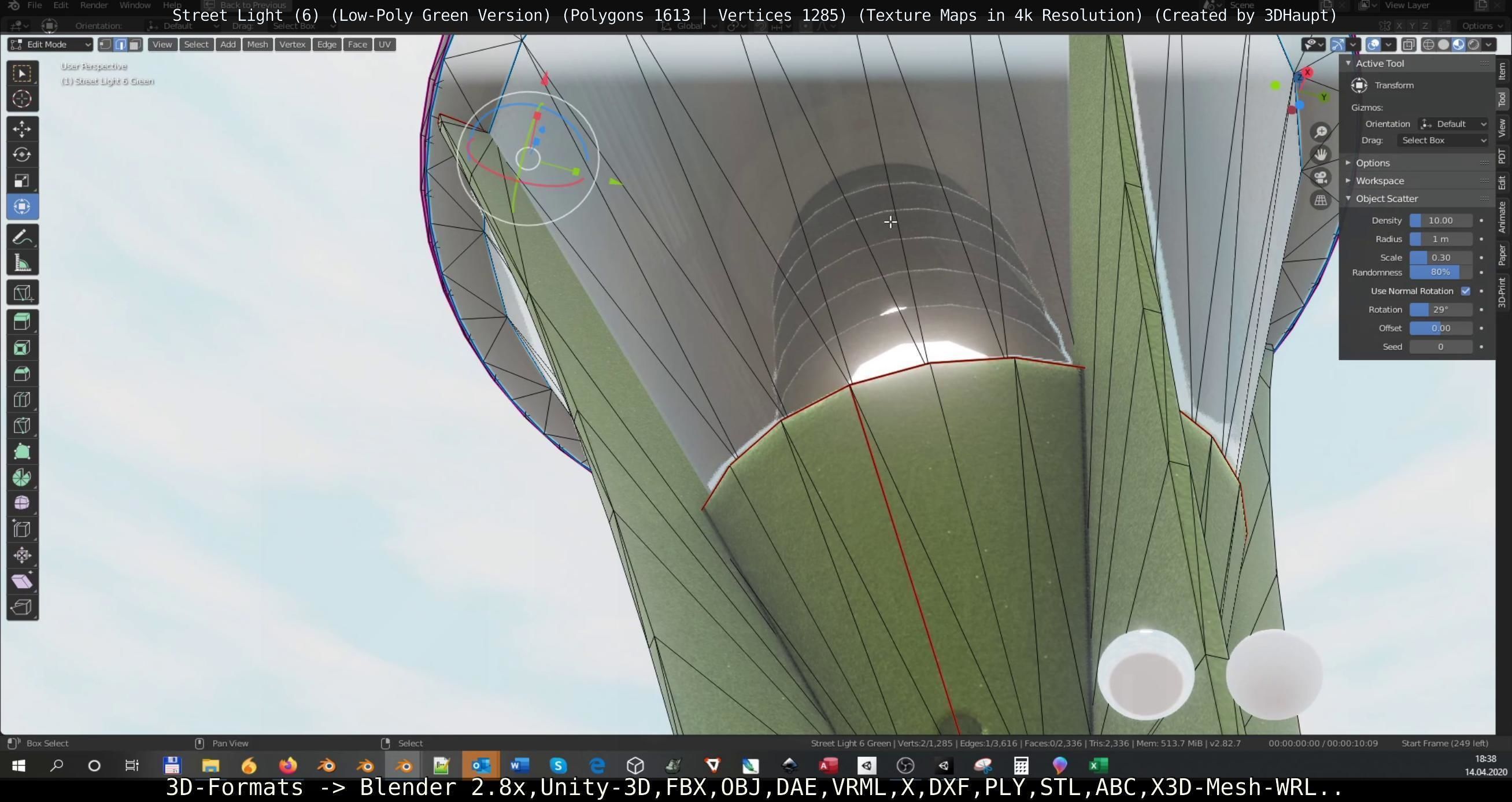Click the Seed value field

[x=1440, y=347]
